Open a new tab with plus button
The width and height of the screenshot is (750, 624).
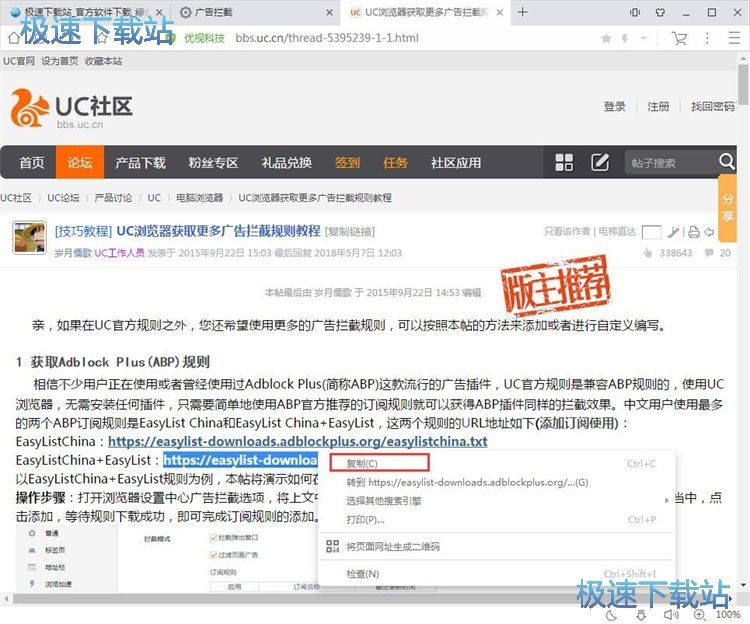[x=522, y=12]
